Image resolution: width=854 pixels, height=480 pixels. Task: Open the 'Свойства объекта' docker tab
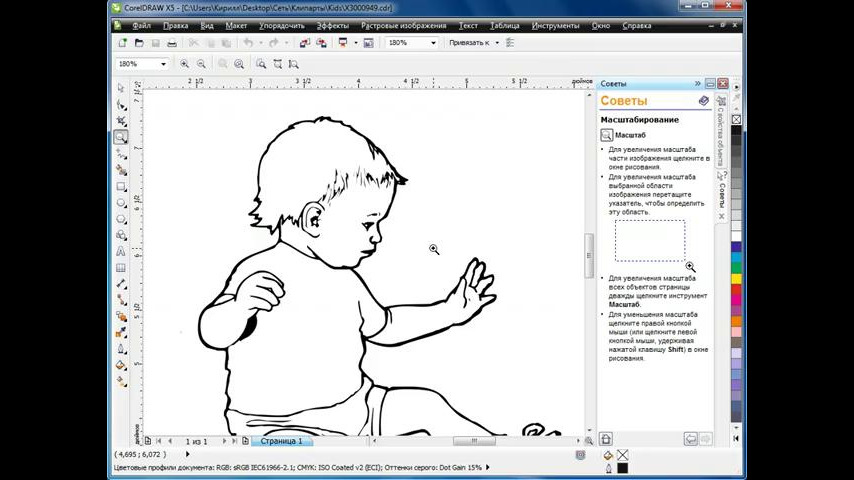pos(721,131)
